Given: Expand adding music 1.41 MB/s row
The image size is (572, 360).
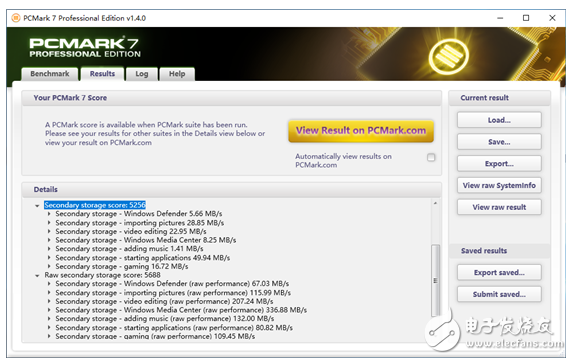Looking at the screenshot, I should point(49,249).
